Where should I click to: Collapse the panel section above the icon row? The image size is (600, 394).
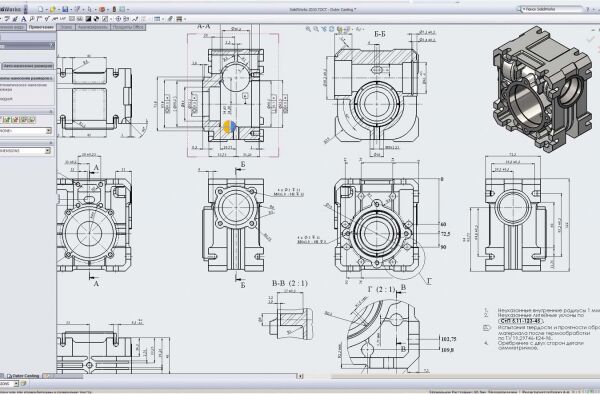[x=51, y=111]
